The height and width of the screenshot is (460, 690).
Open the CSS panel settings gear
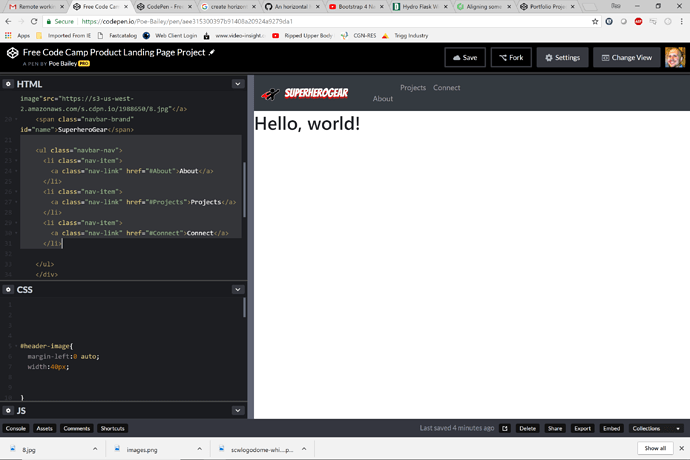coord(8,289)
